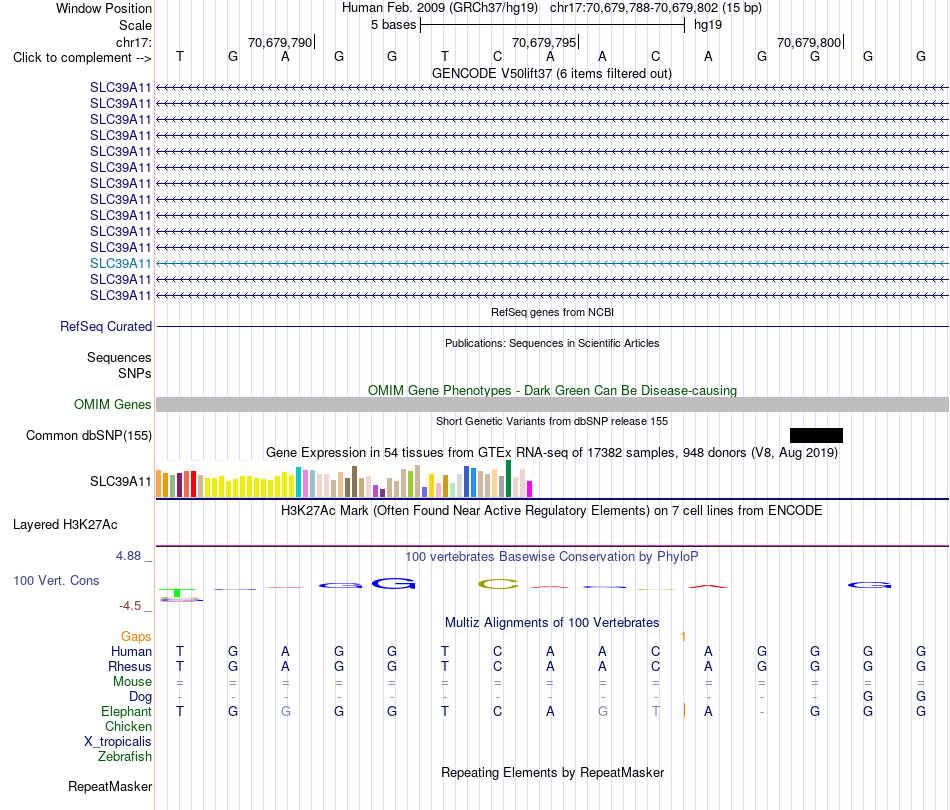Click the orange insertion bar in Elephant row
950x810 pixels.
[x=684, y=711]
